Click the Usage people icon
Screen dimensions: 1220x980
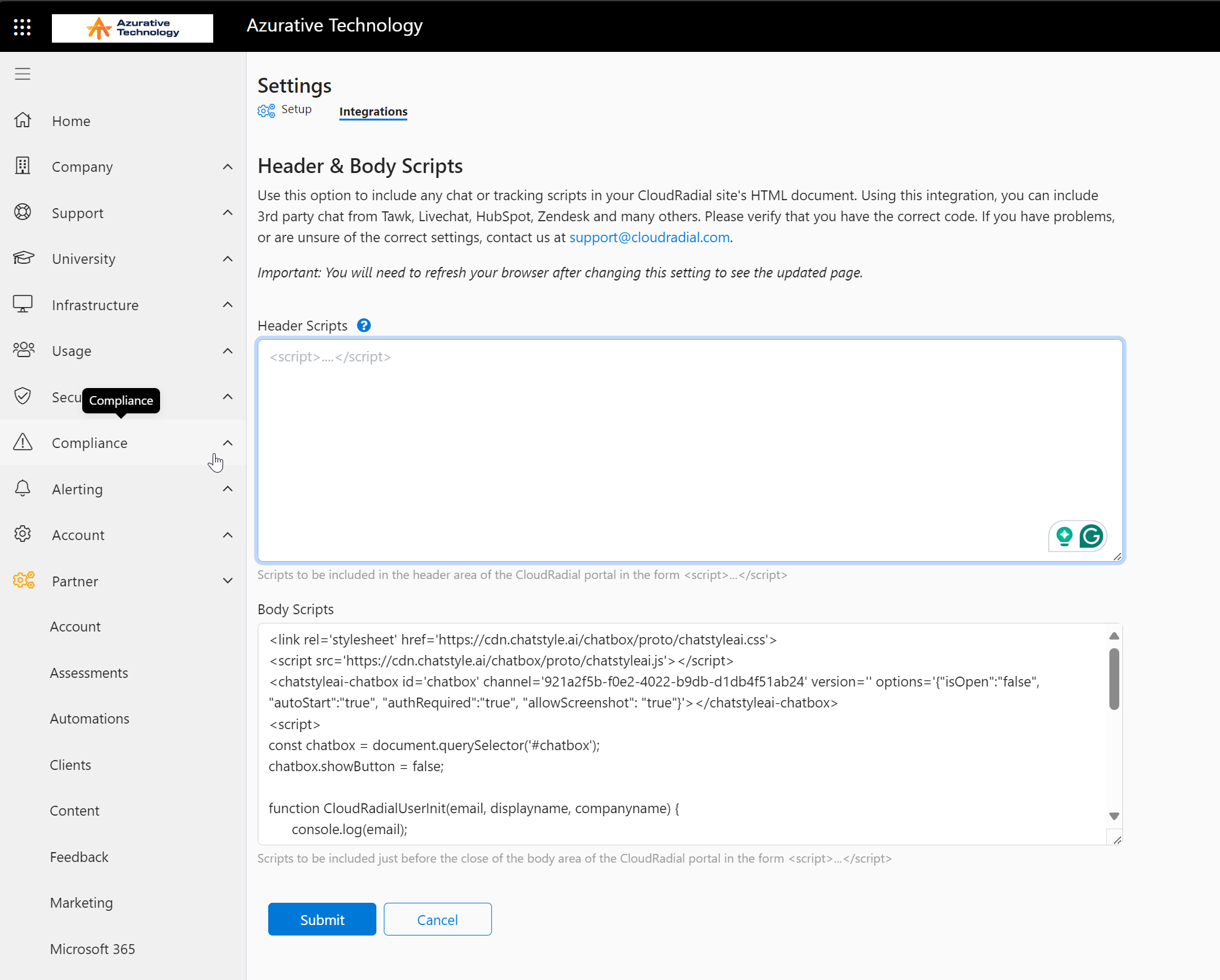23,350
